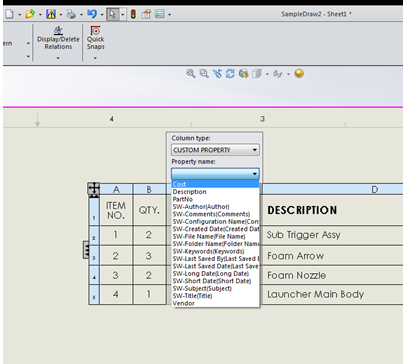Expand the Hide/Show Items dropdown arrow
Viewport: 405px width, 364px height.
coord(288,74)
